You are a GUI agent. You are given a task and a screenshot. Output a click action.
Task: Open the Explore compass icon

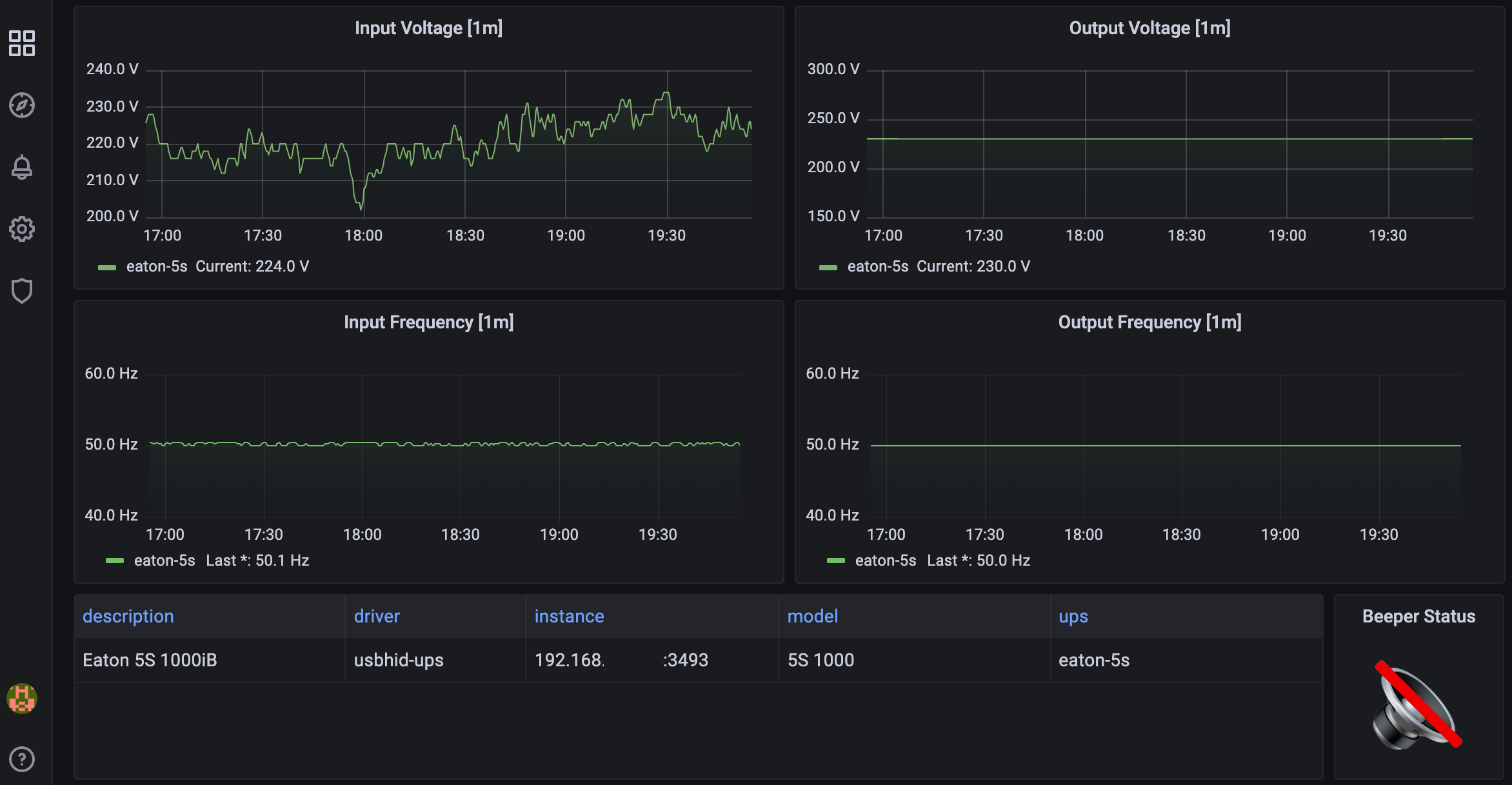[x=22, y=105]
